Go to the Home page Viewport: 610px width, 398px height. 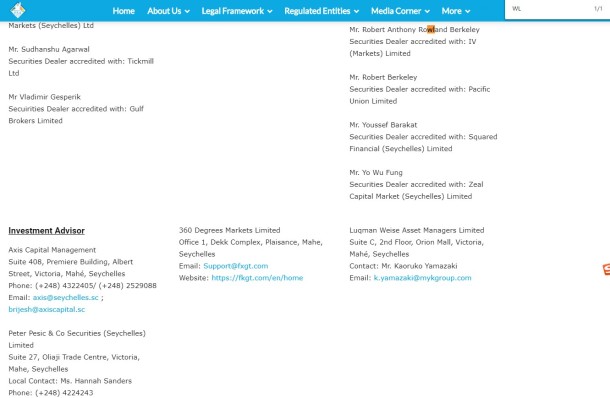tap(123, 11)
